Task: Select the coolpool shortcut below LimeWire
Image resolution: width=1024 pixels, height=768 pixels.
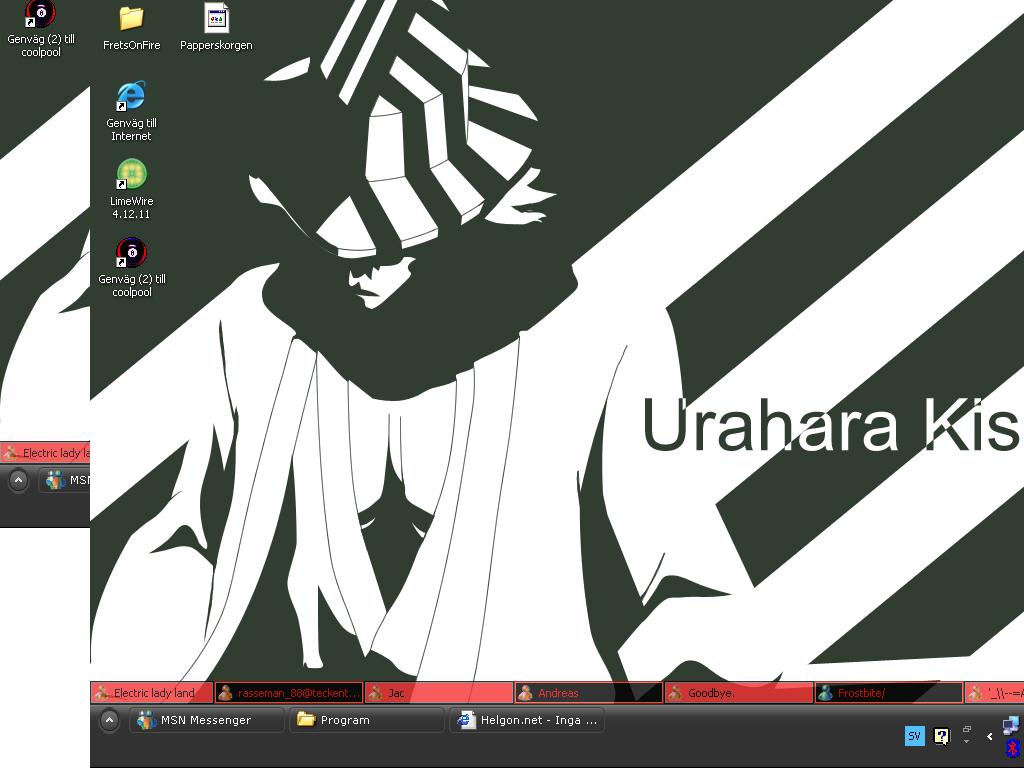Action: point(132,268)
